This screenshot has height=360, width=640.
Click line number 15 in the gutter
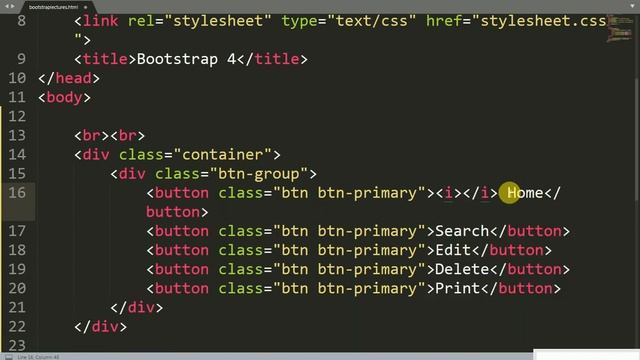pos(17,174)
